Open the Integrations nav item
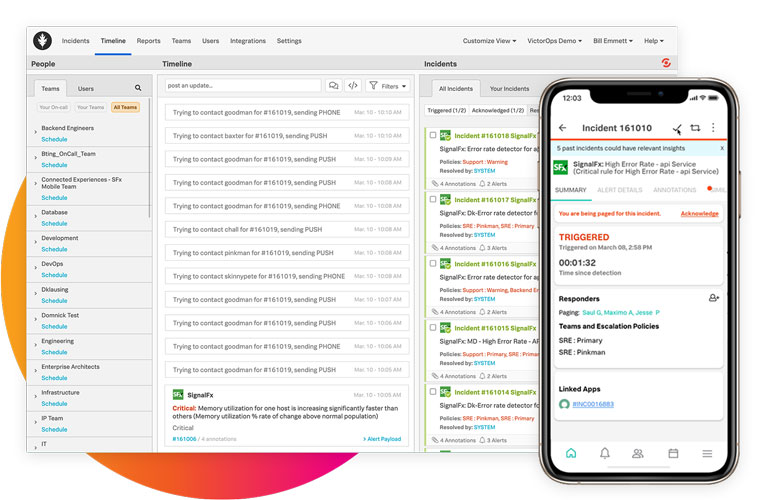 point(248,41)
